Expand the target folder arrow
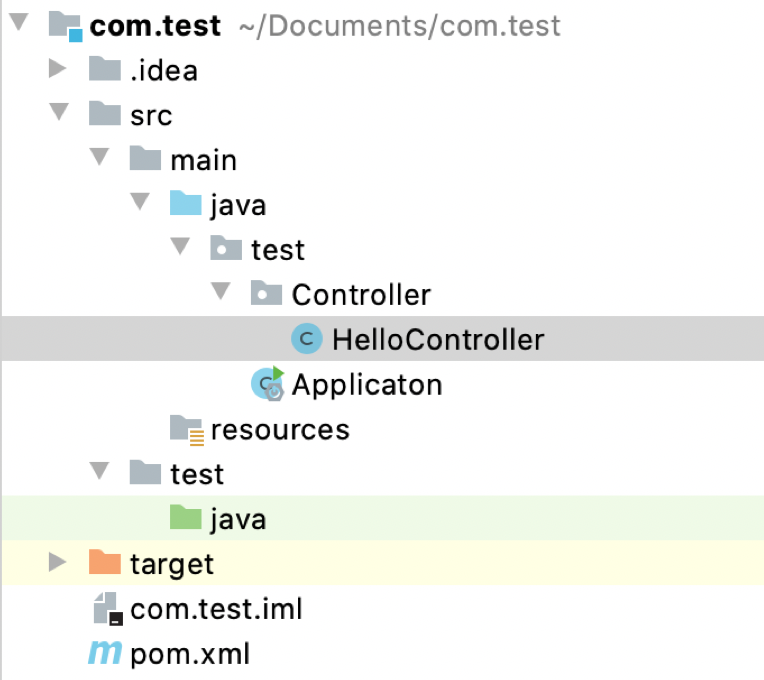The width and height of the screenshot is (764, 680). click(x=58, y=563)
